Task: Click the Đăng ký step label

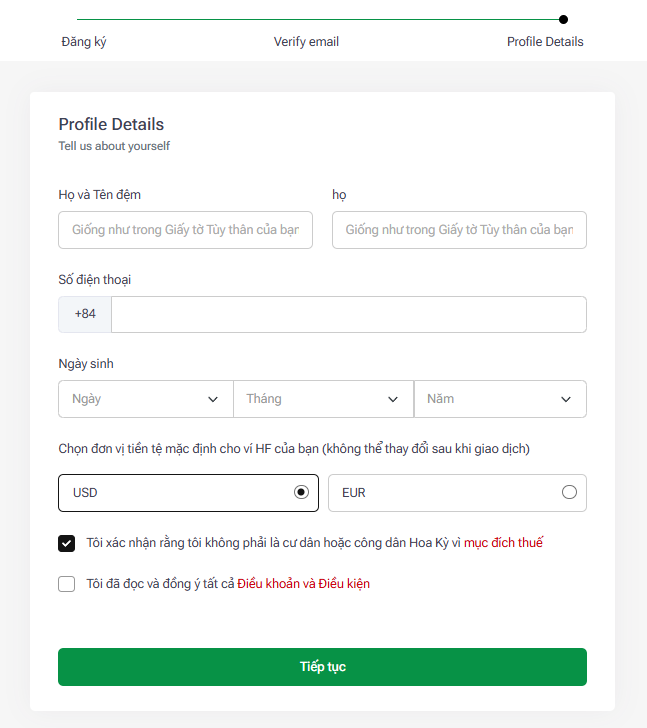Action: coord(84,42)
